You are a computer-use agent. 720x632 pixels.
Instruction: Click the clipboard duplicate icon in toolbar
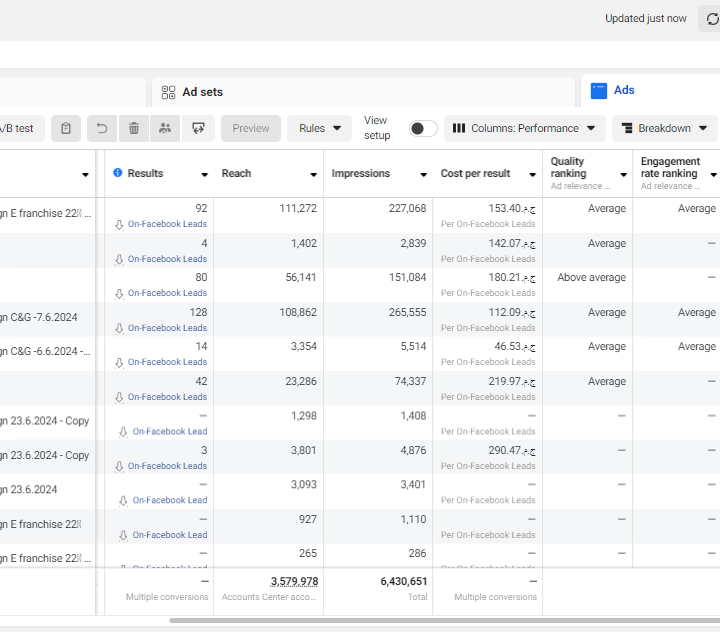66,128
